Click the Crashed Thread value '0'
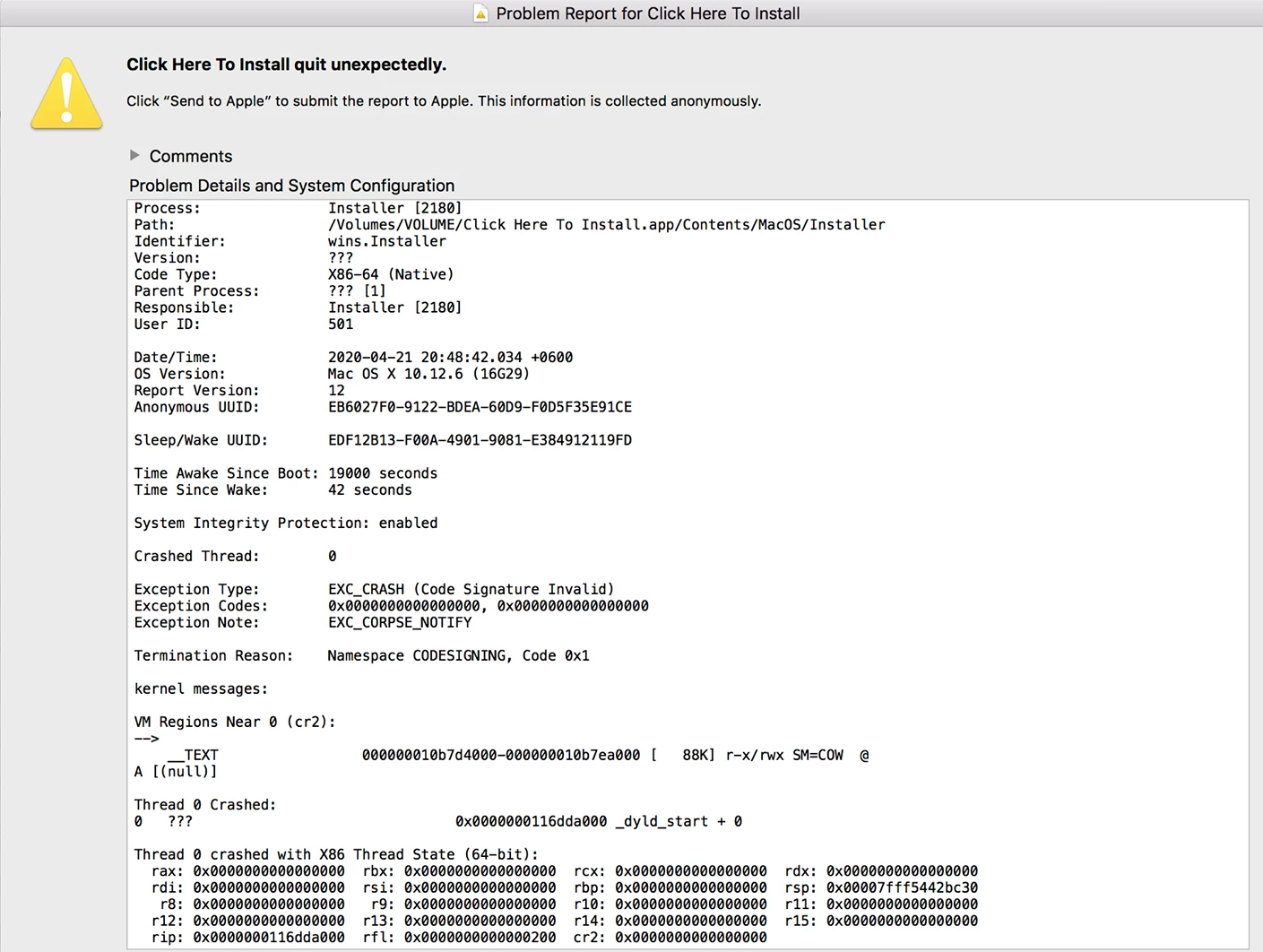 click(x=332, y=557)
